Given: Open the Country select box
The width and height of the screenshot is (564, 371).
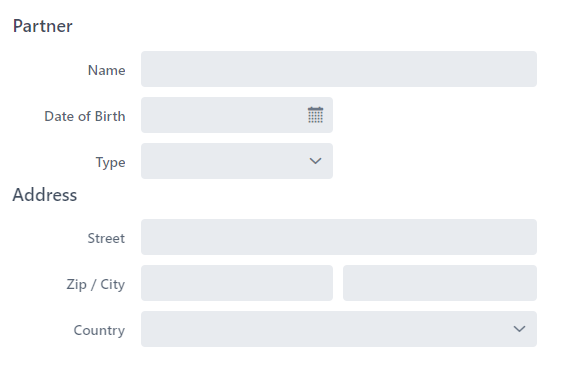Looking at the screenshot, I should click(x=339, y=329).
